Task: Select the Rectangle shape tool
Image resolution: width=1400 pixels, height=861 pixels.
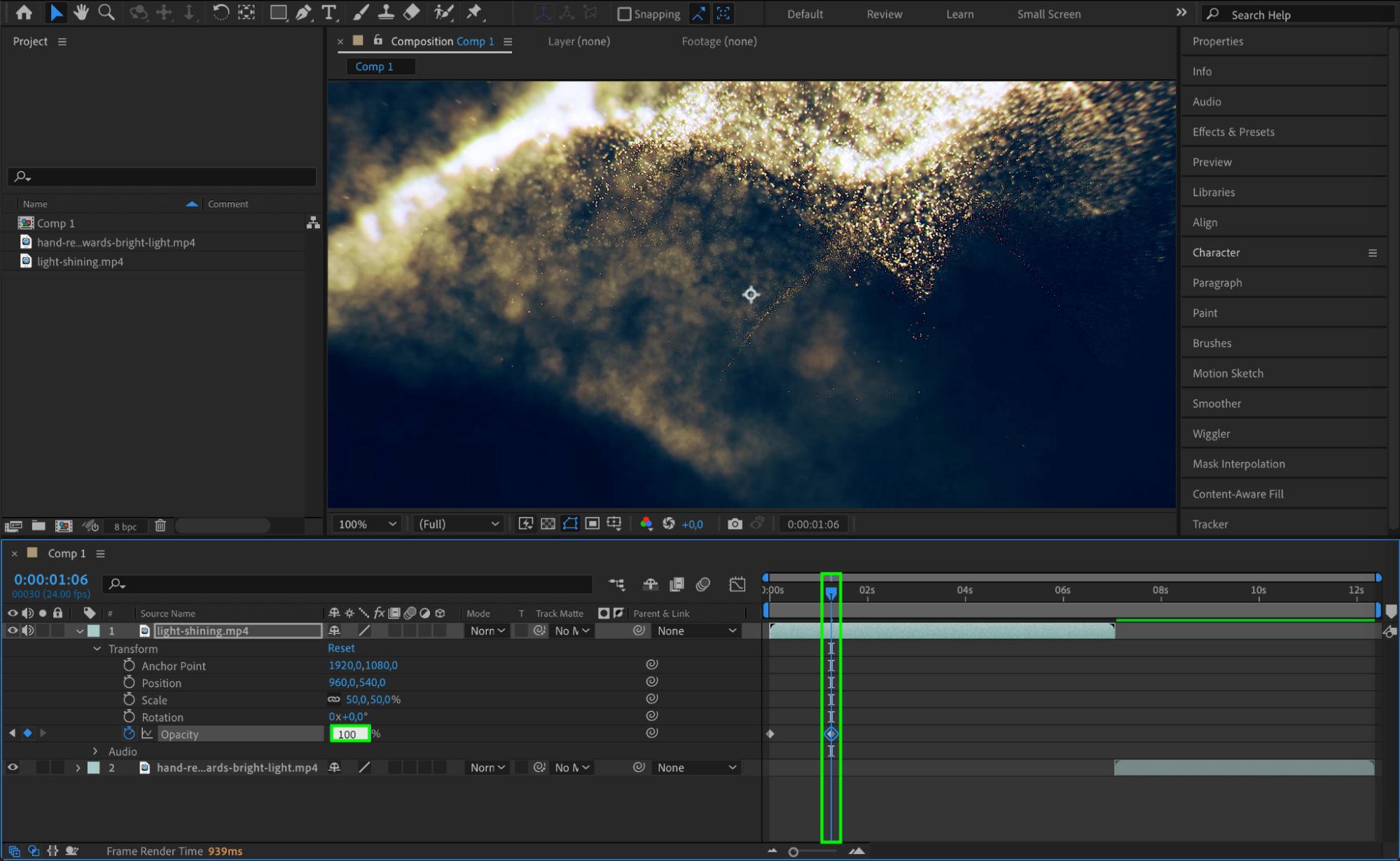Action: pos(278,12)
